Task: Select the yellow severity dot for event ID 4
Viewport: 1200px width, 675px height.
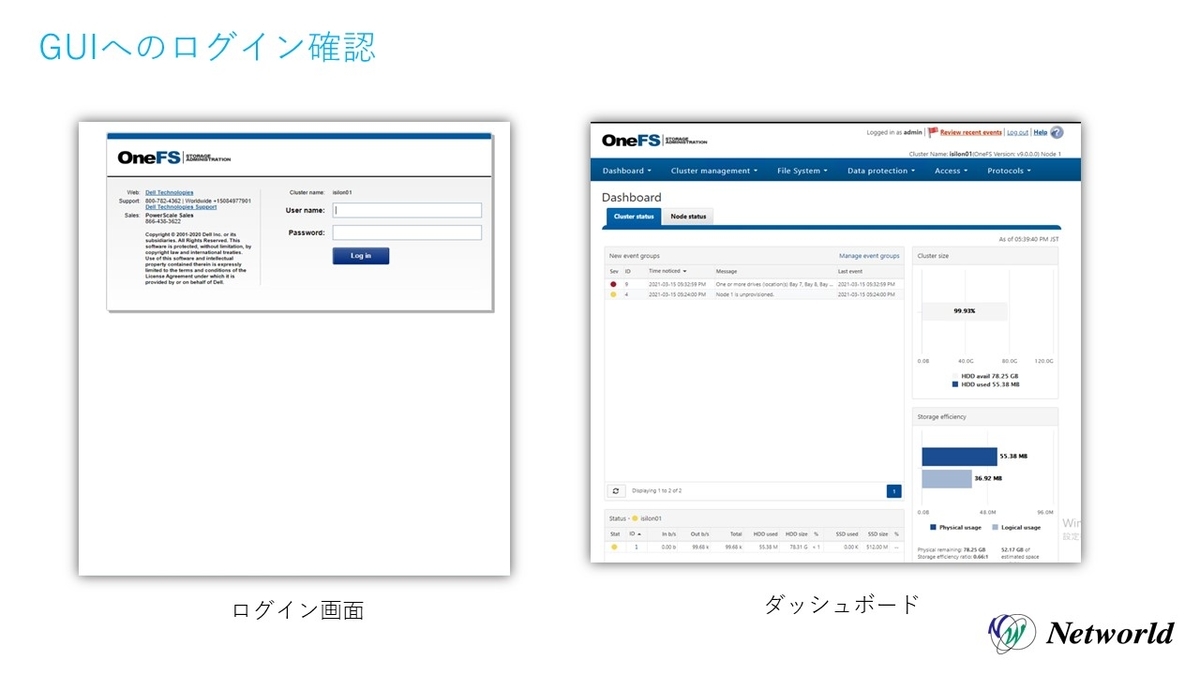Action: pos(613,295)
